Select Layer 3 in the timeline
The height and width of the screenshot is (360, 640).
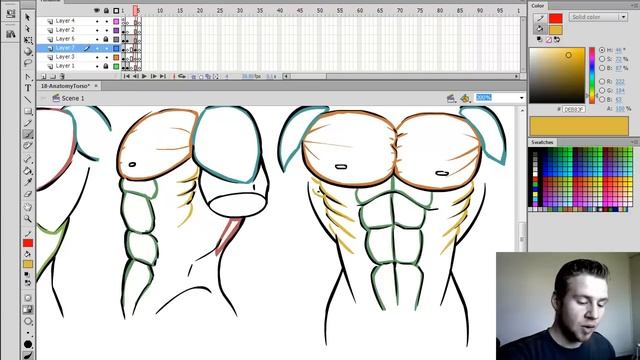[x=65, y=57]
